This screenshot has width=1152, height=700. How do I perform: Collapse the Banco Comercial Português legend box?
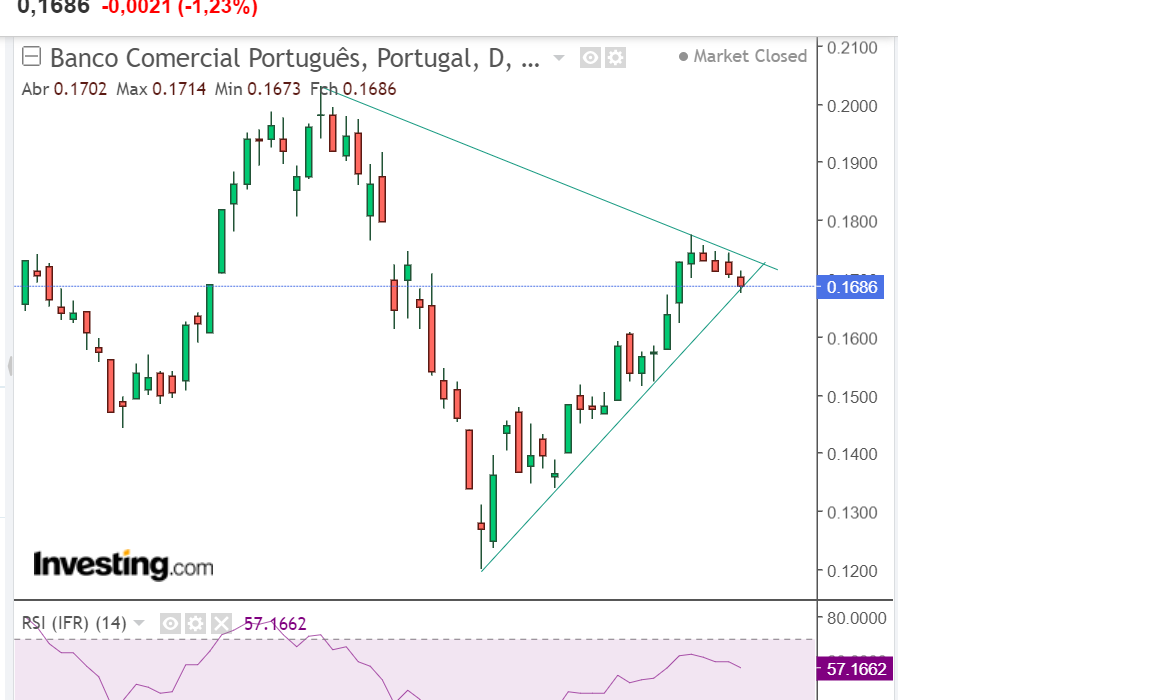tap(32, 57)
